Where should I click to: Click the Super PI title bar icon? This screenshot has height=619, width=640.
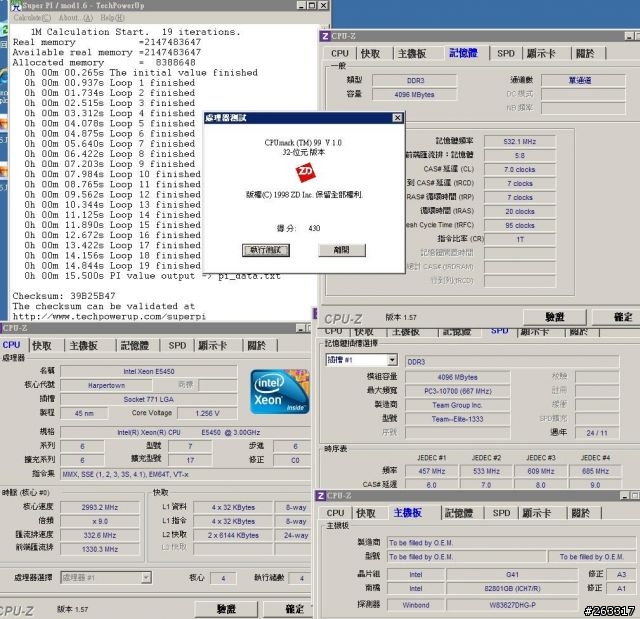tap(16, 6)
